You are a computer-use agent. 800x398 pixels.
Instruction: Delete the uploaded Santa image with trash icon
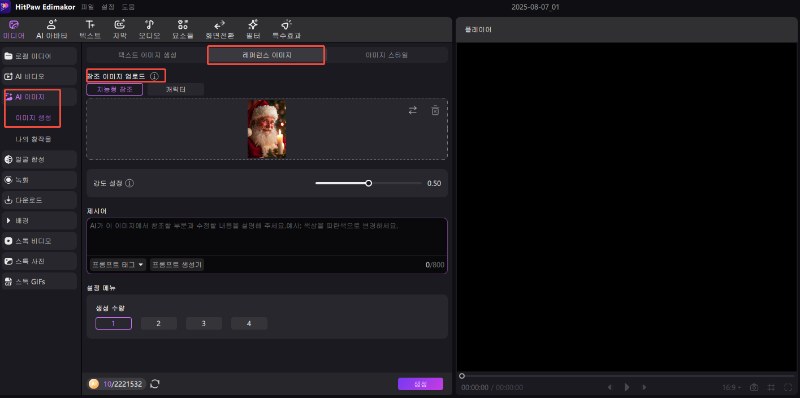click(x=435, y=110)
